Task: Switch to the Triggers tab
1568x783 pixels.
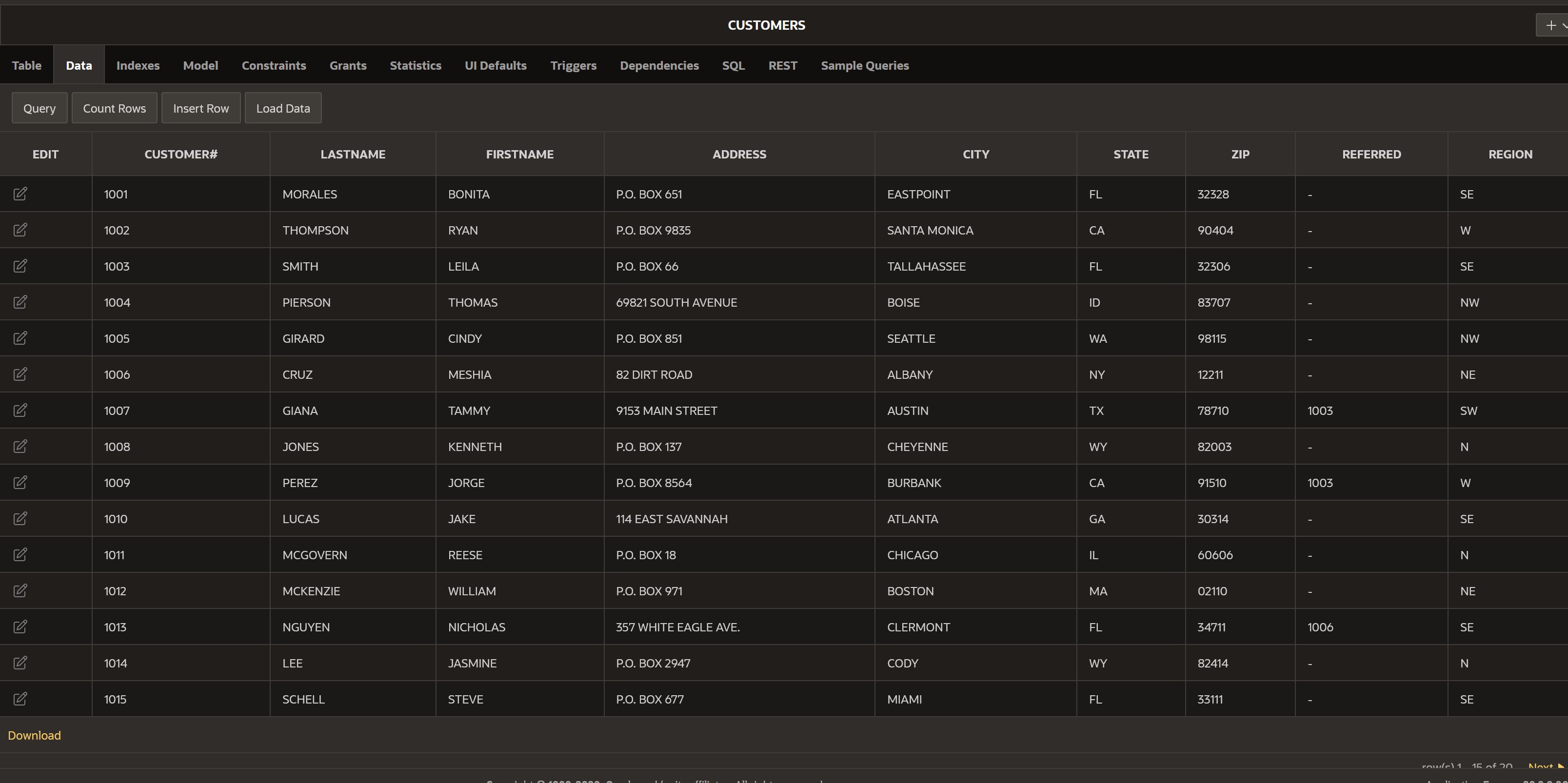Action: (573, 65)
